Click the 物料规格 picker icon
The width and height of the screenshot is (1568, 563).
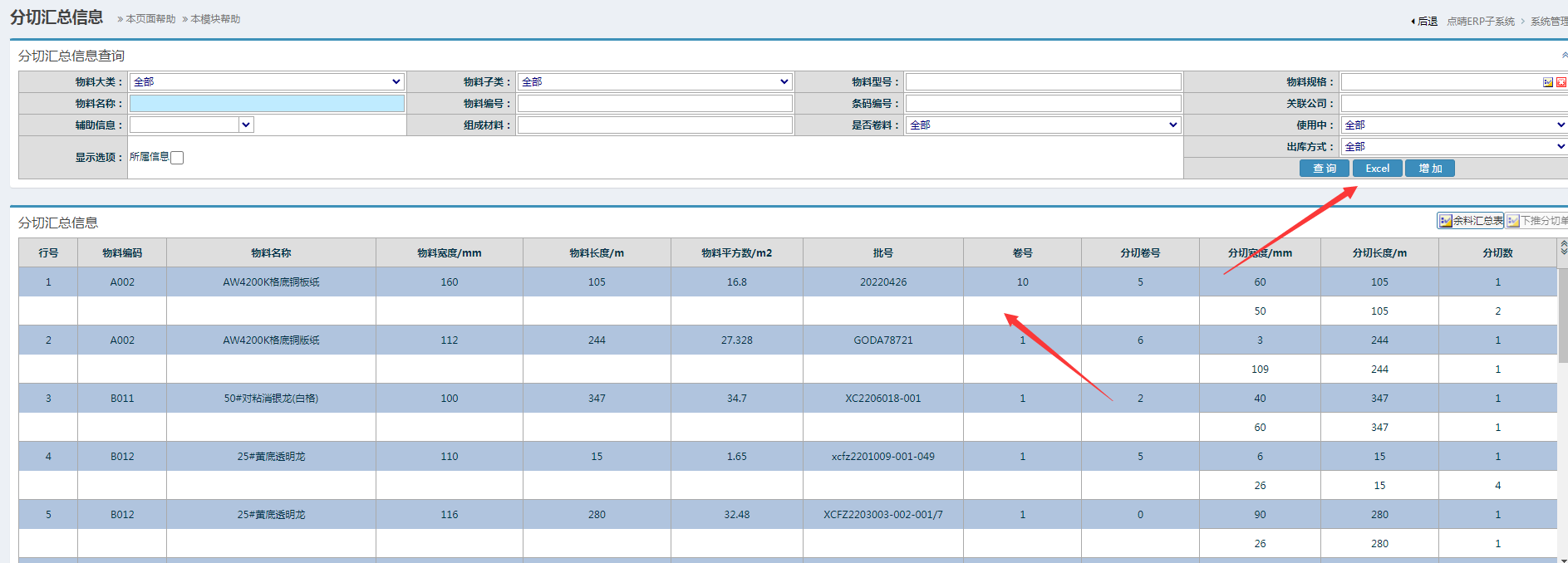coord(1548,82)
